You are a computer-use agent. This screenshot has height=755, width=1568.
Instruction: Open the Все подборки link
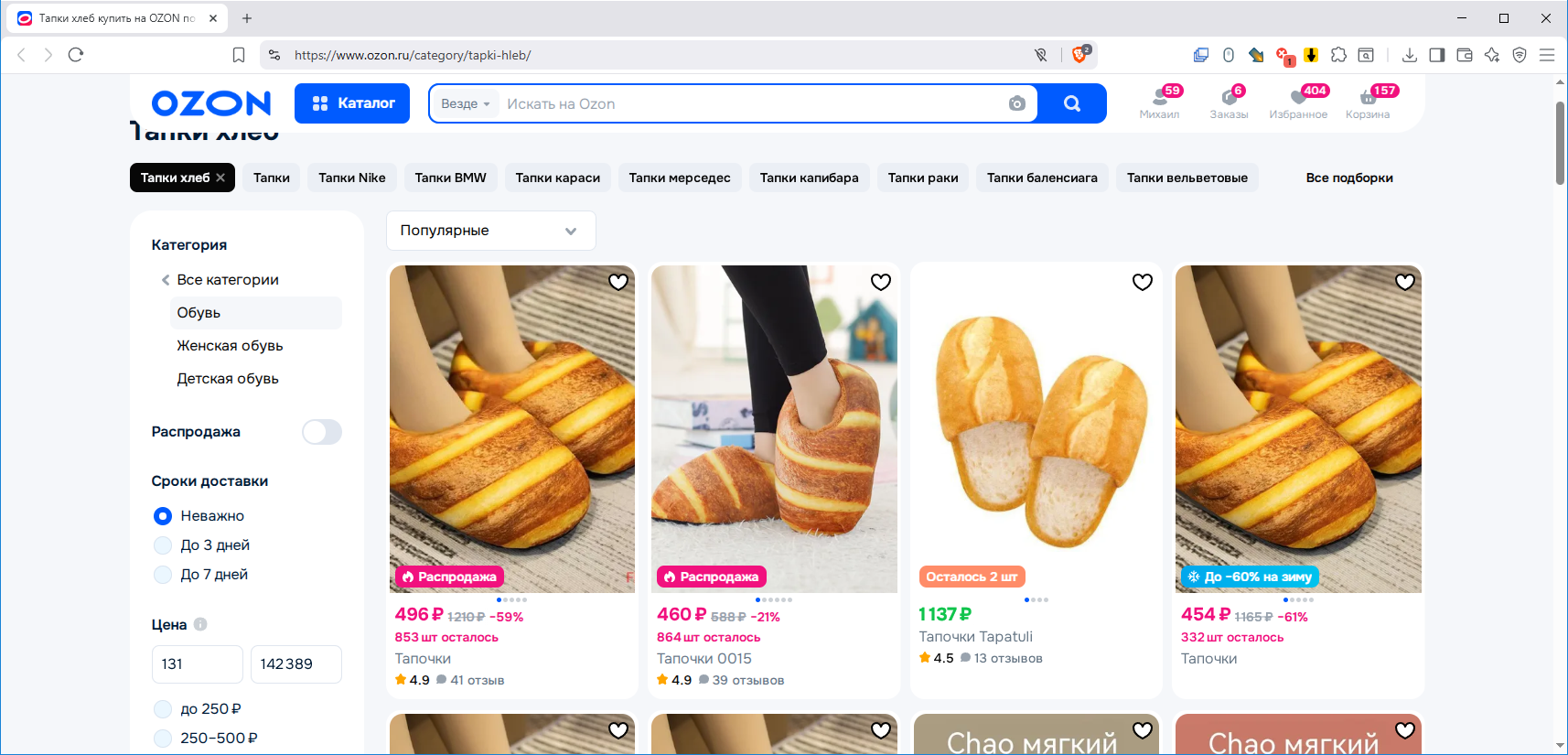click(1349, 178)
